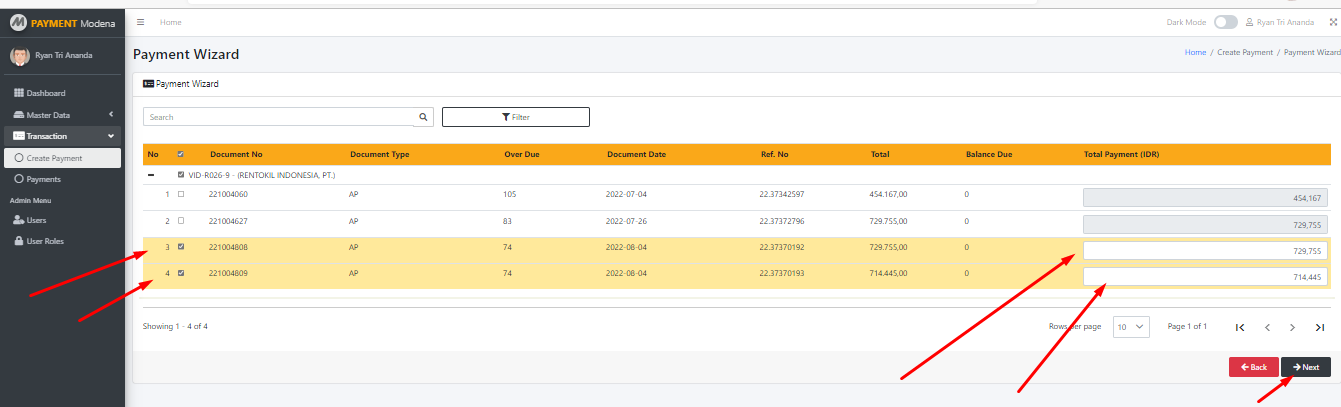Go to the first page arrow
Image resolution: width=1341 pixels, height=407 pixels.
(1240, 327)
